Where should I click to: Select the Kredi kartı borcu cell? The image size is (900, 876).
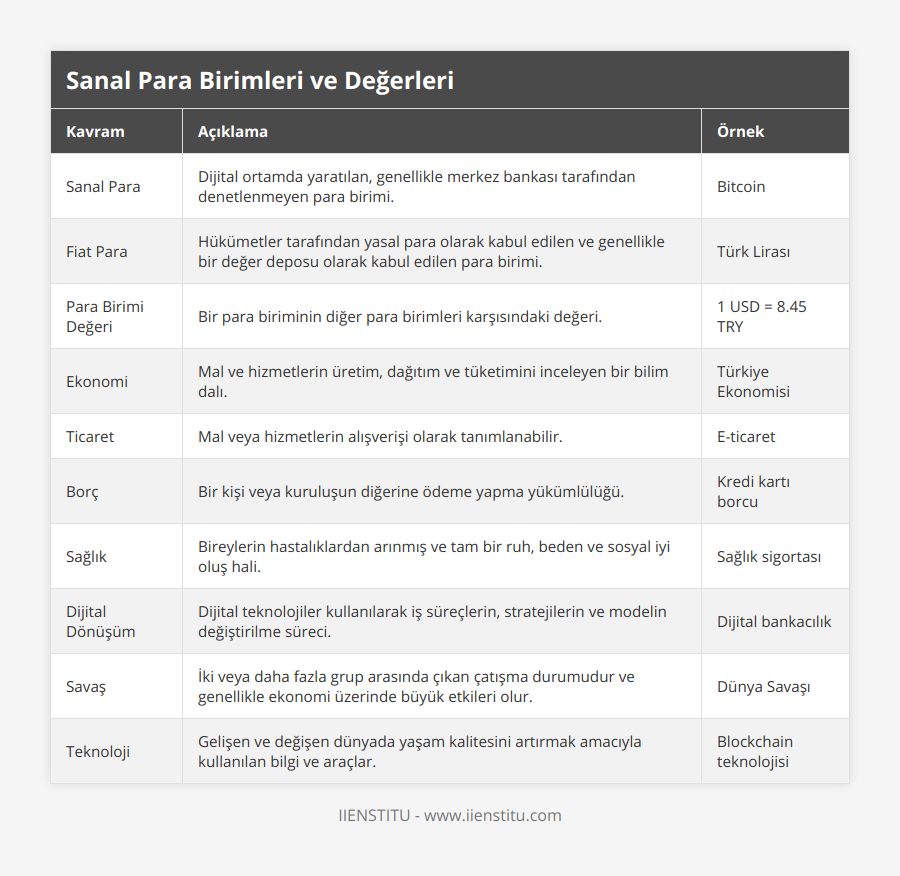tap(753, 491)
